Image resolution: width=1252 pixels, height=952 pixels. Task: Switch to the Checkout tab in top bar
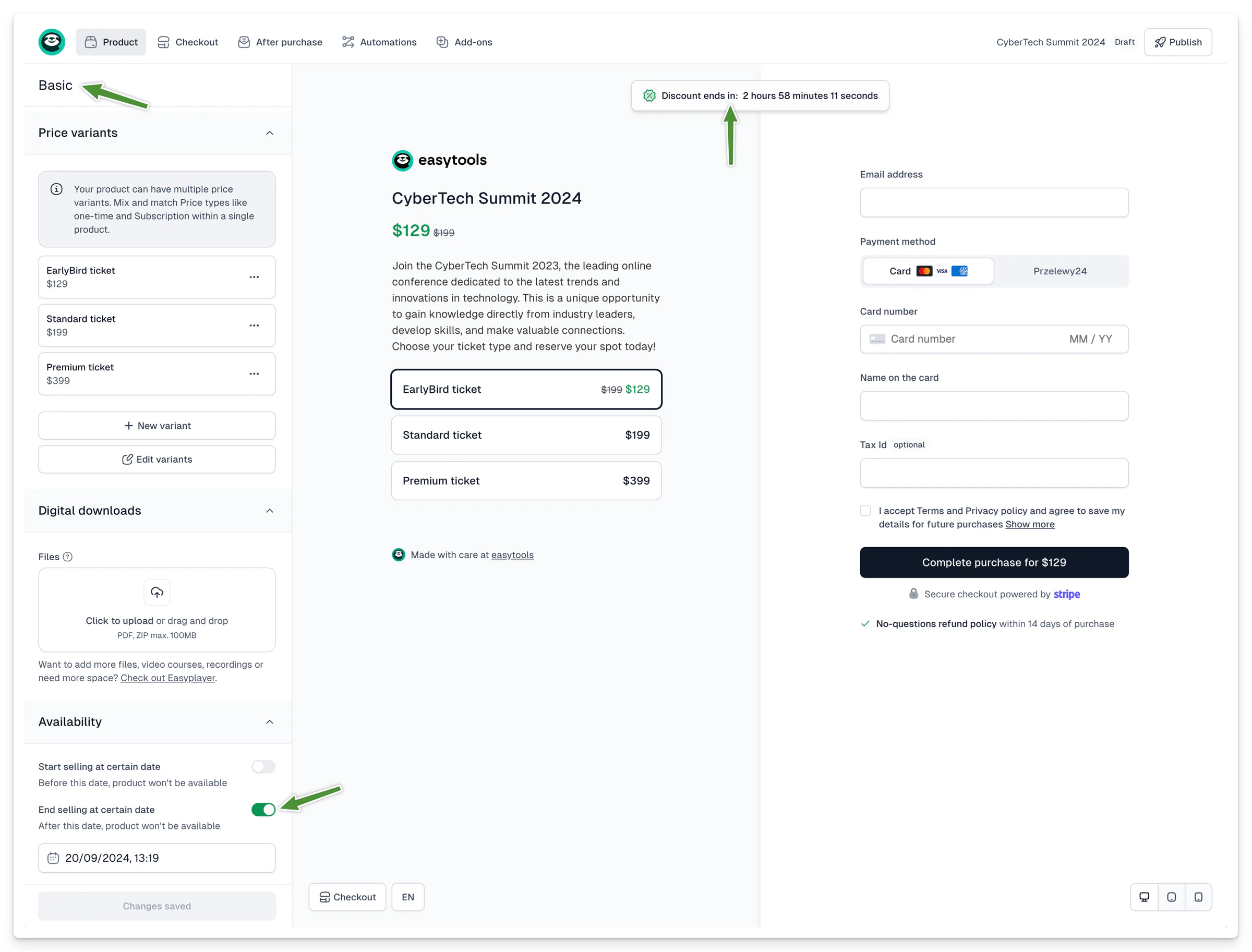(x=188, y=42)
